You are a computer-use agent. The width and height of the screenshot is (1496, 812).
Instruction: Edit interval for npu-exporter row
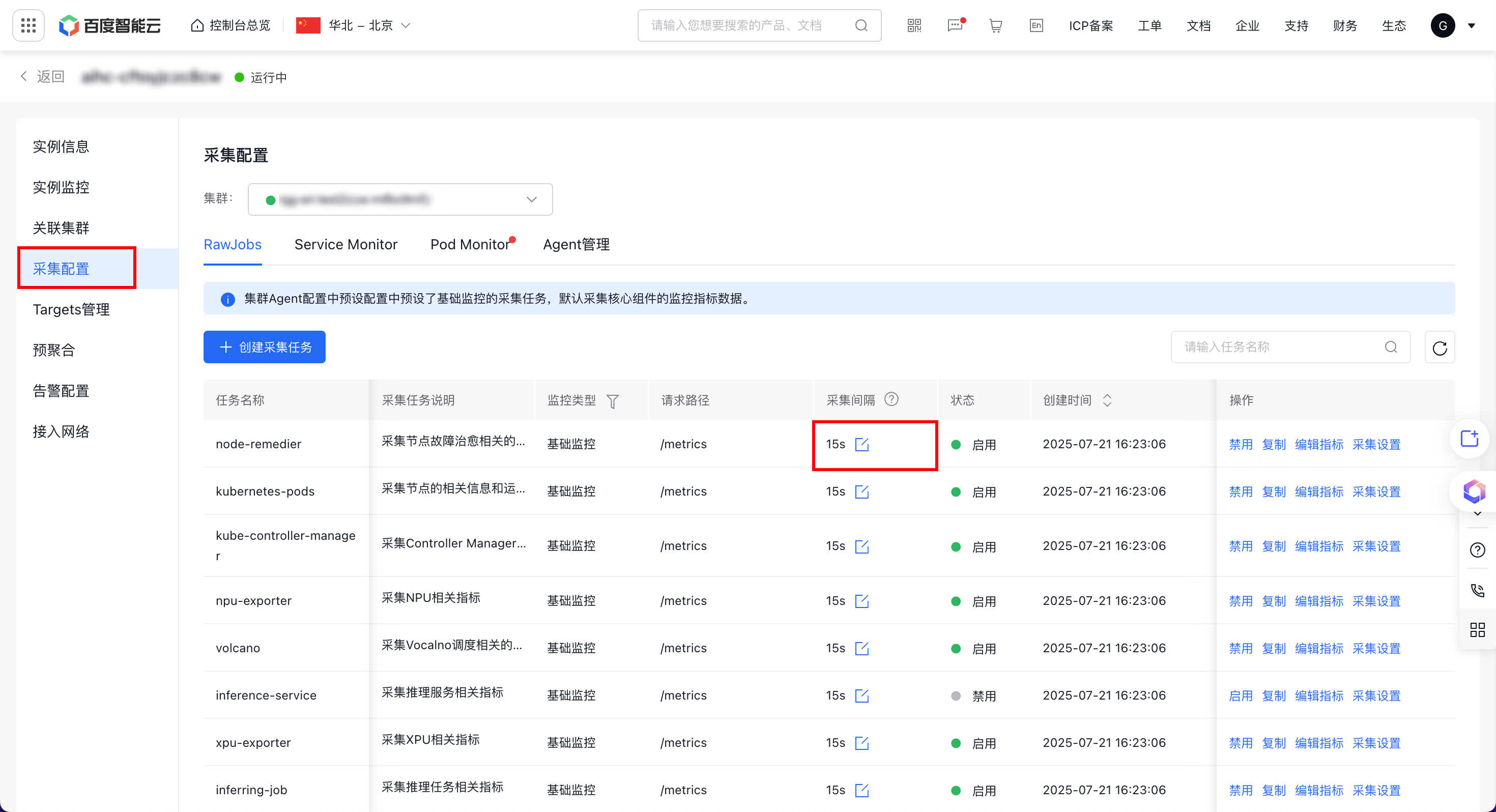(862, 601)
